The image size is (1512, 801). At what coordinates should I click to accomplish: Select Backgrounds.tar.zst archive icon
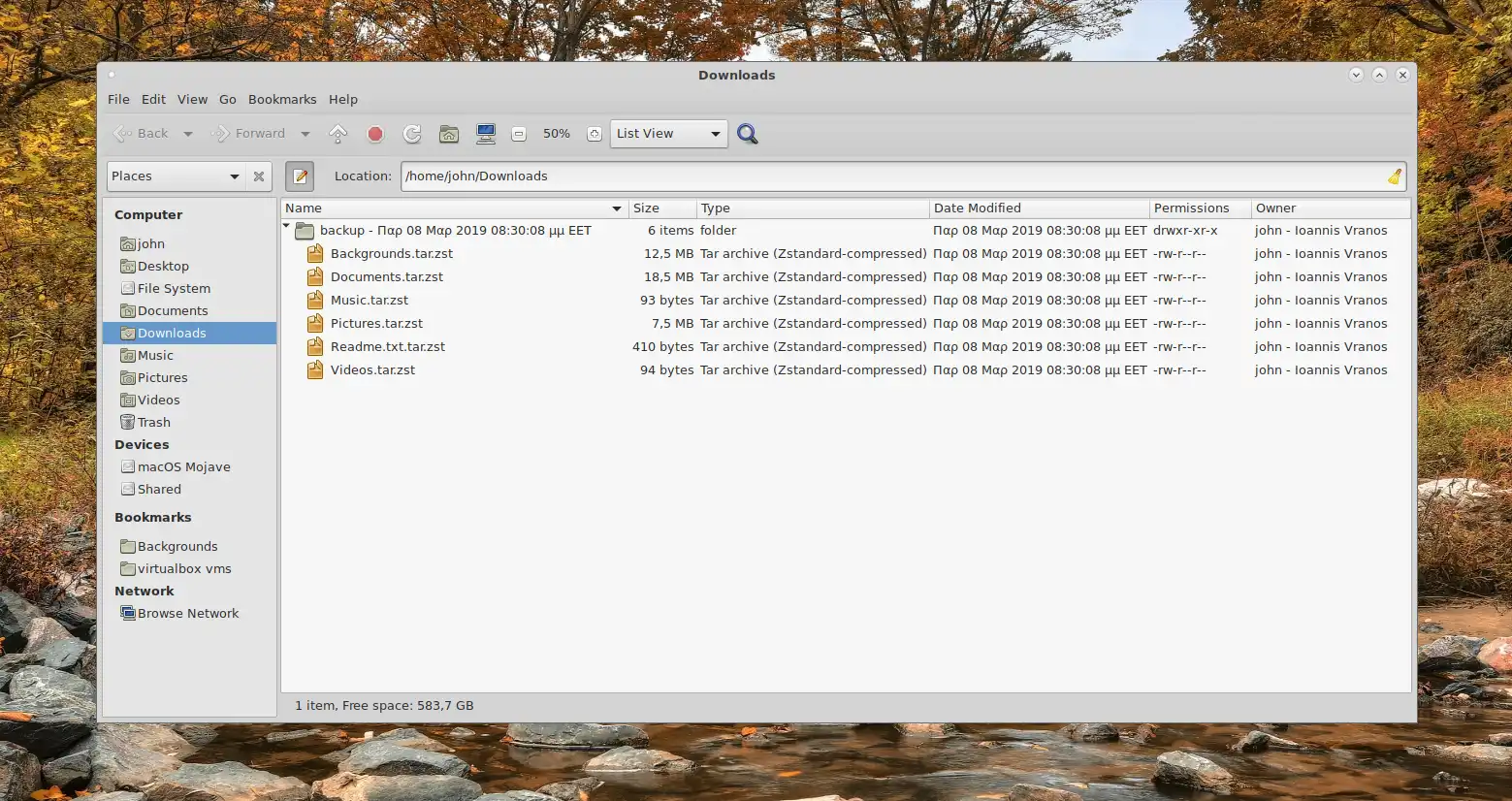[314, 254]
